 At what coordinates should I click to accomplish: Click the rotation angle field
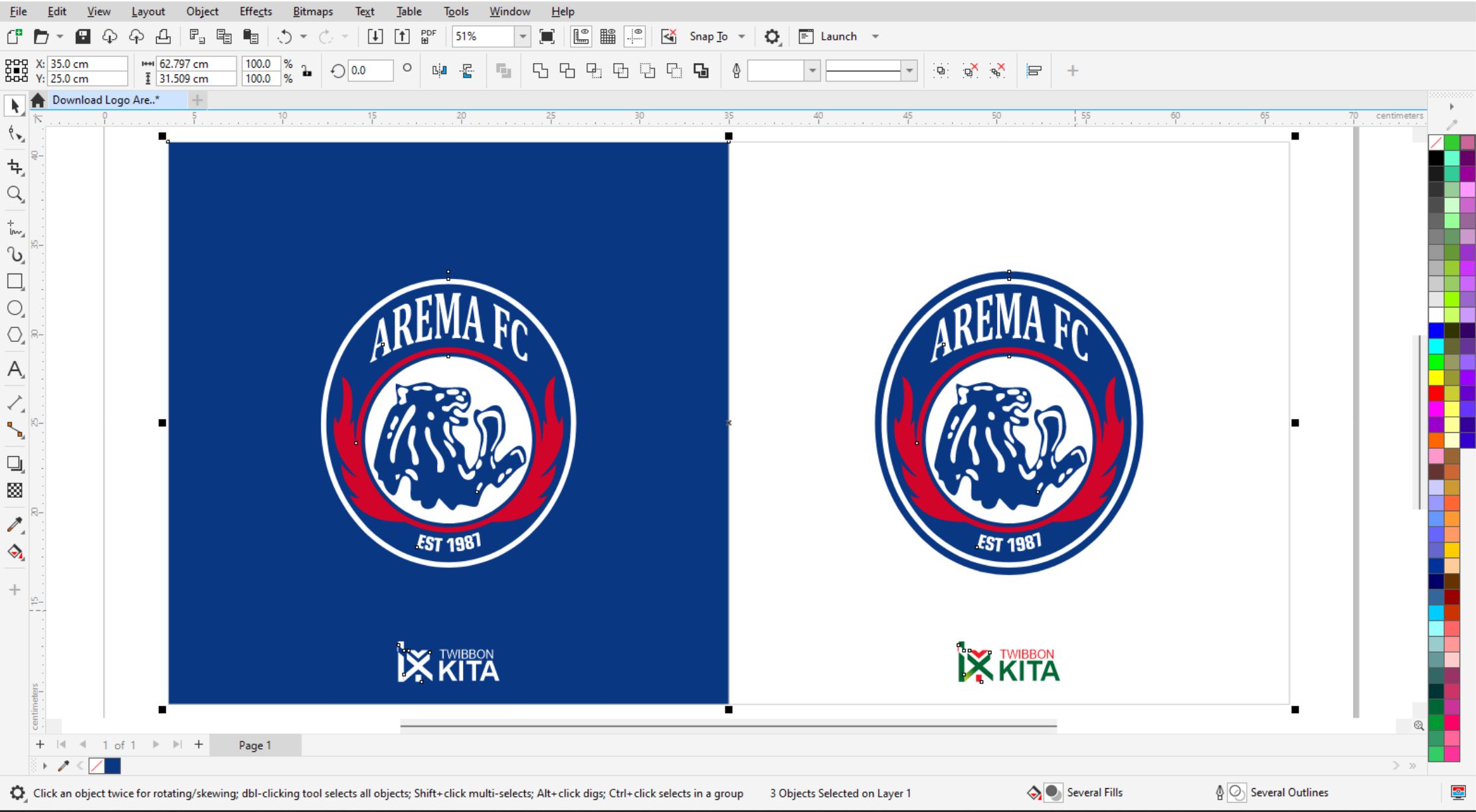pos(370,71)
